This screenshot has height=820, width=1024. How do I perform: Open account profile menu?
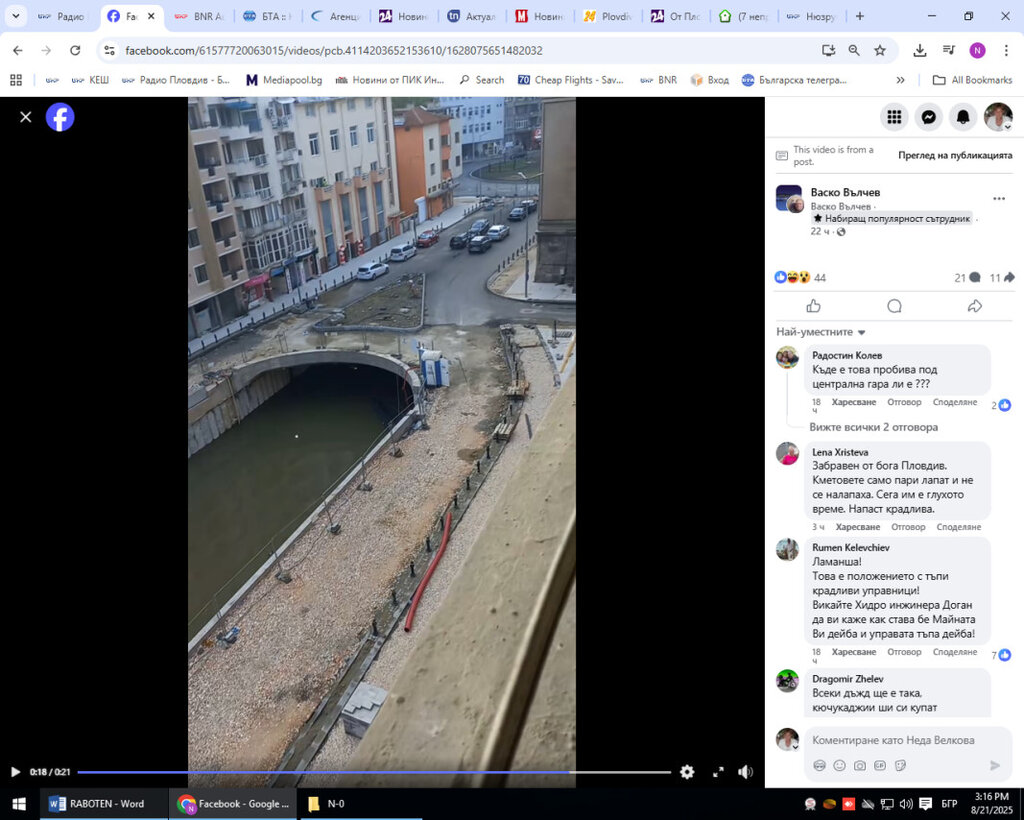coord(998,117)
